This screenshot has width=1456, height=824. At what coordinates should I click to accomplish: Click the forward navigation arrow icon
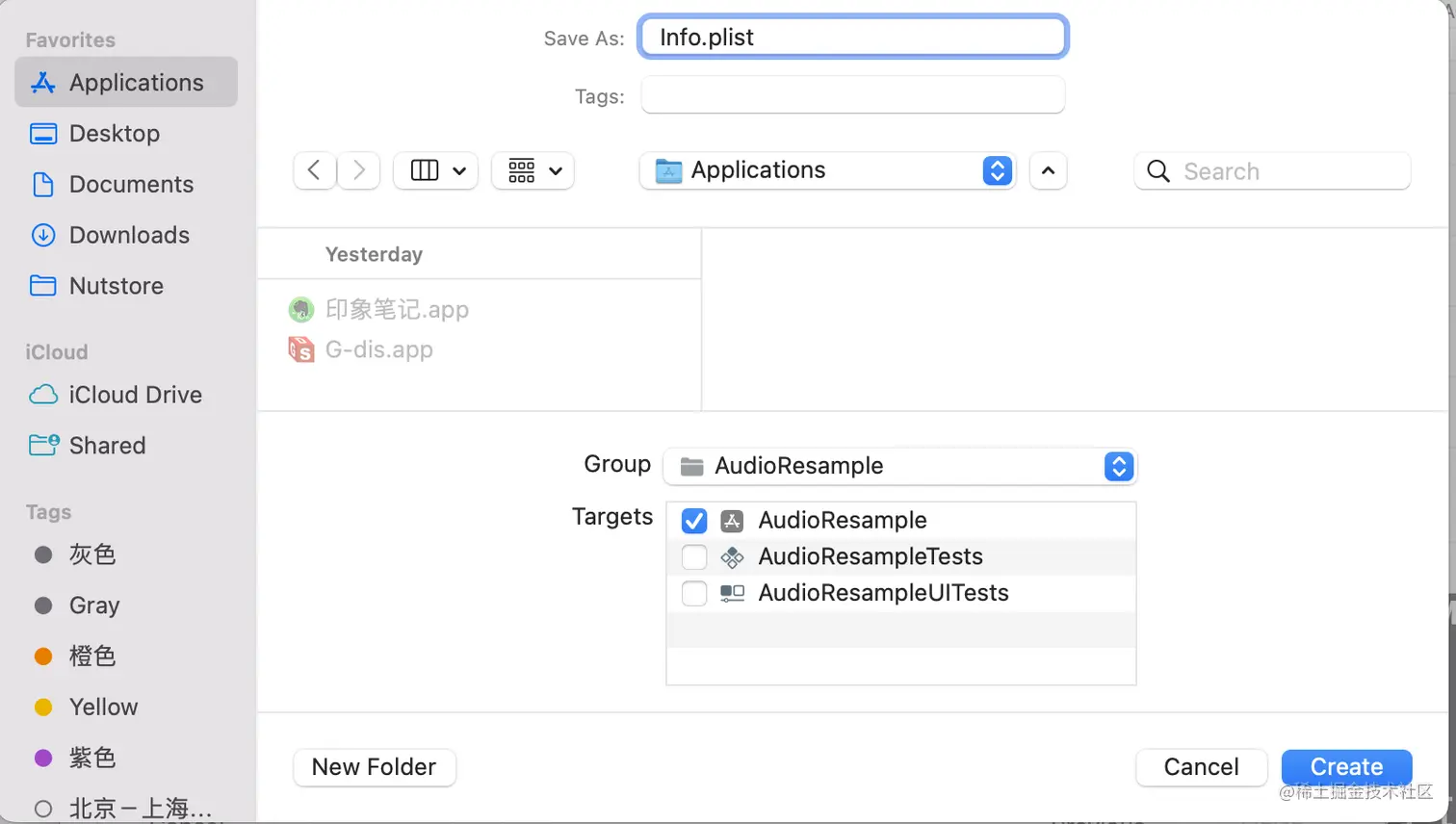pos(359,170)
